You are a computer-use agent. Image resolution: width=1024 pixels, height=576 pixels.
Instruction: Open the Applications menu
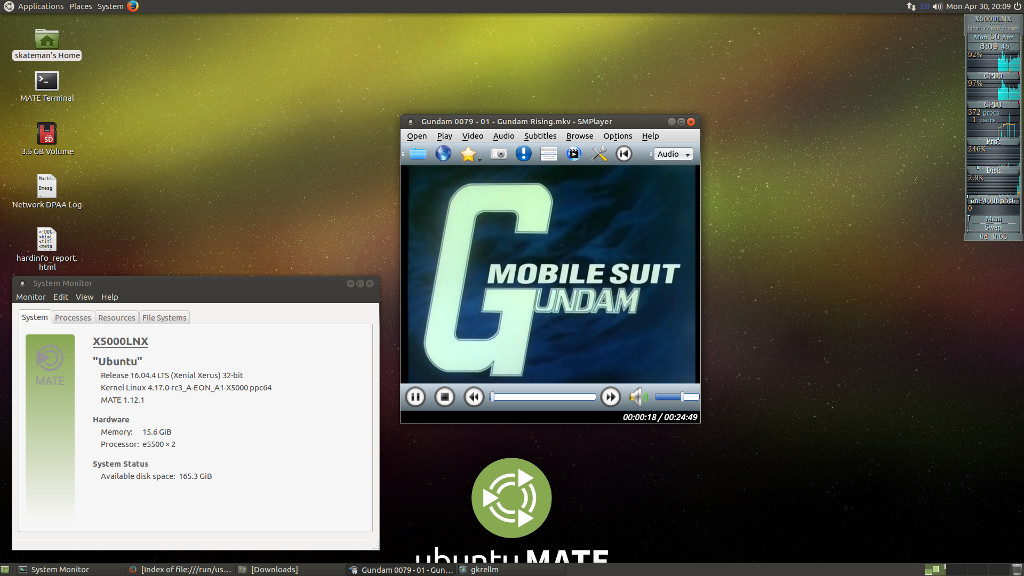tap(40, 6)
